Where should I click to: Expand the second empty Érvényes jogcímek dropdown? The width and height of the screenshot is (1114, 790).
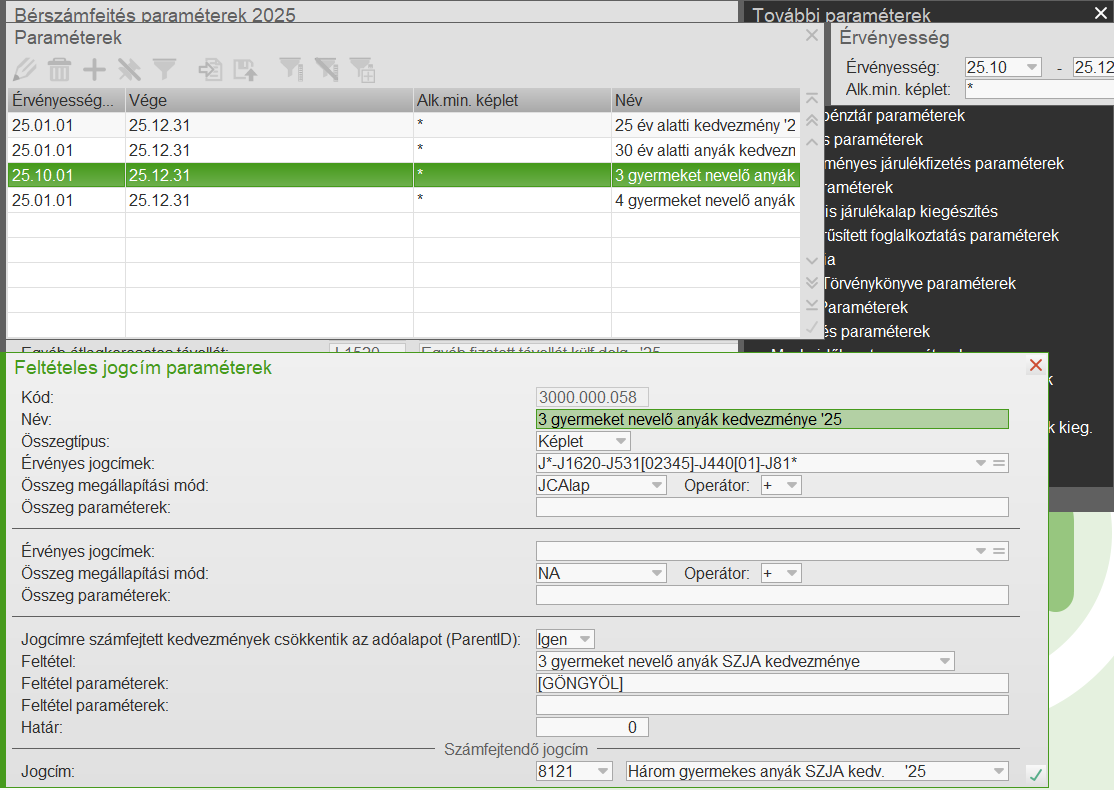981,551
